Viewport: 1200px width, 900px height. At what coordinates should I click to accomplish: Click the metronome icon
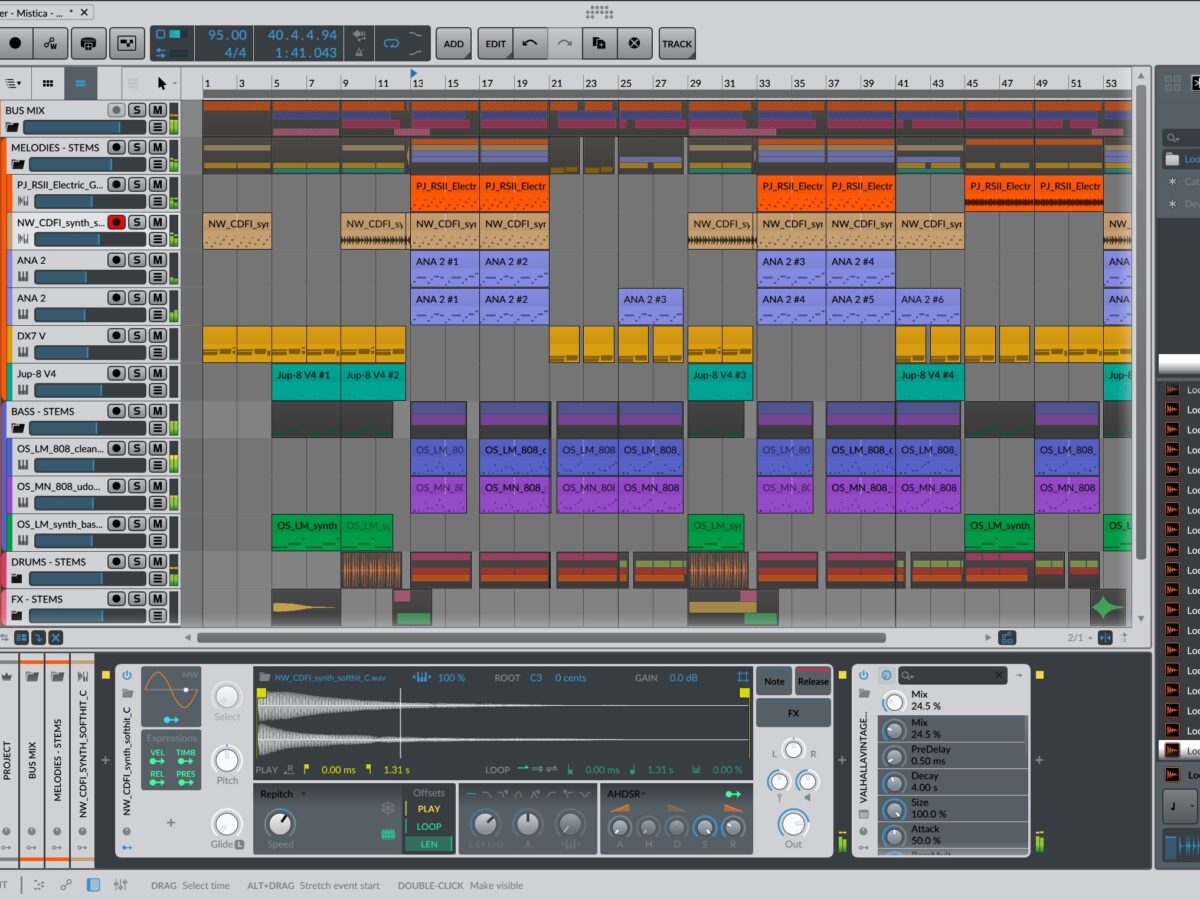(359, 53)
